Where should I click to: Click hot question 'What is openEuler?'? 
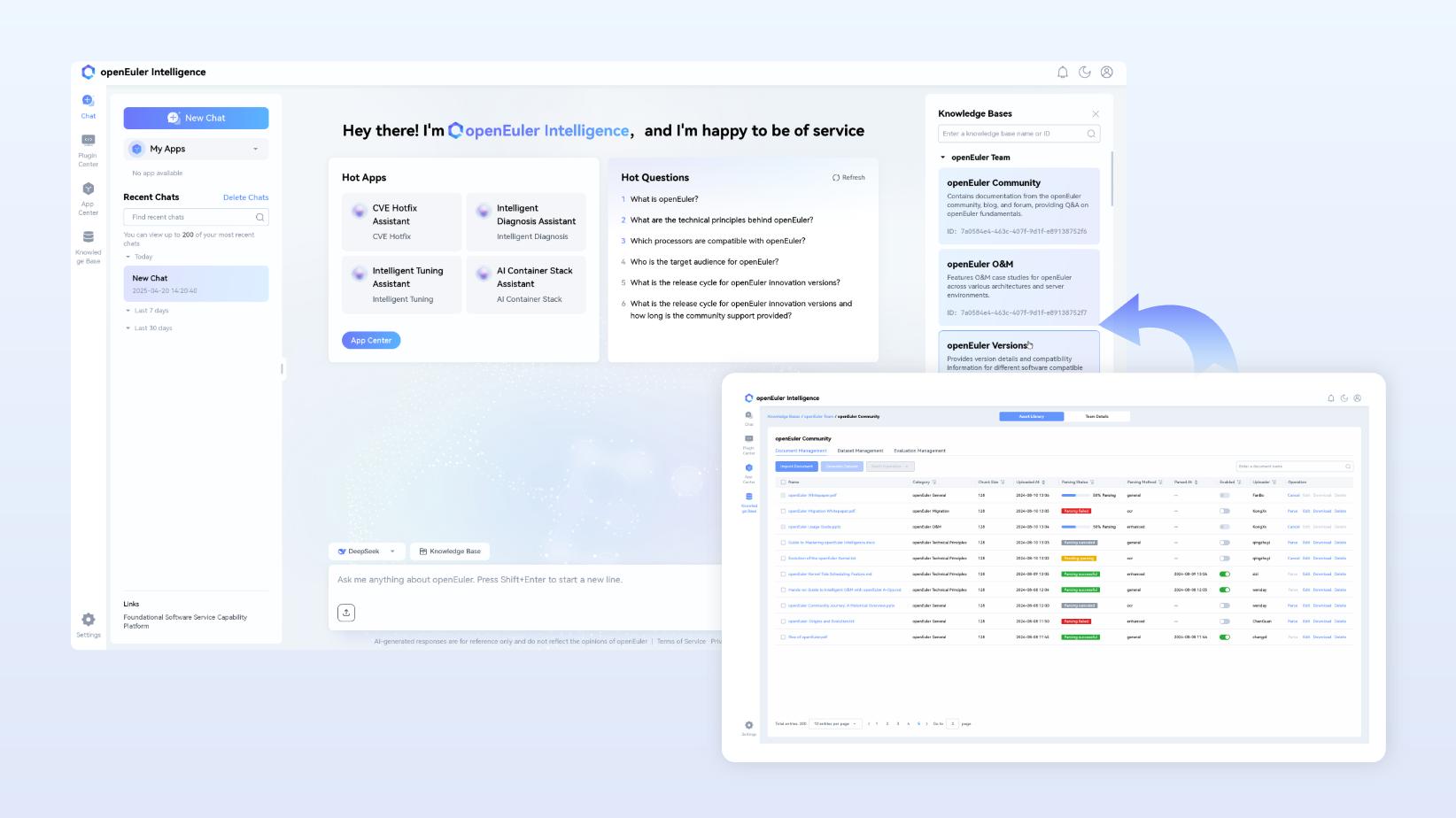click(664, 199)
